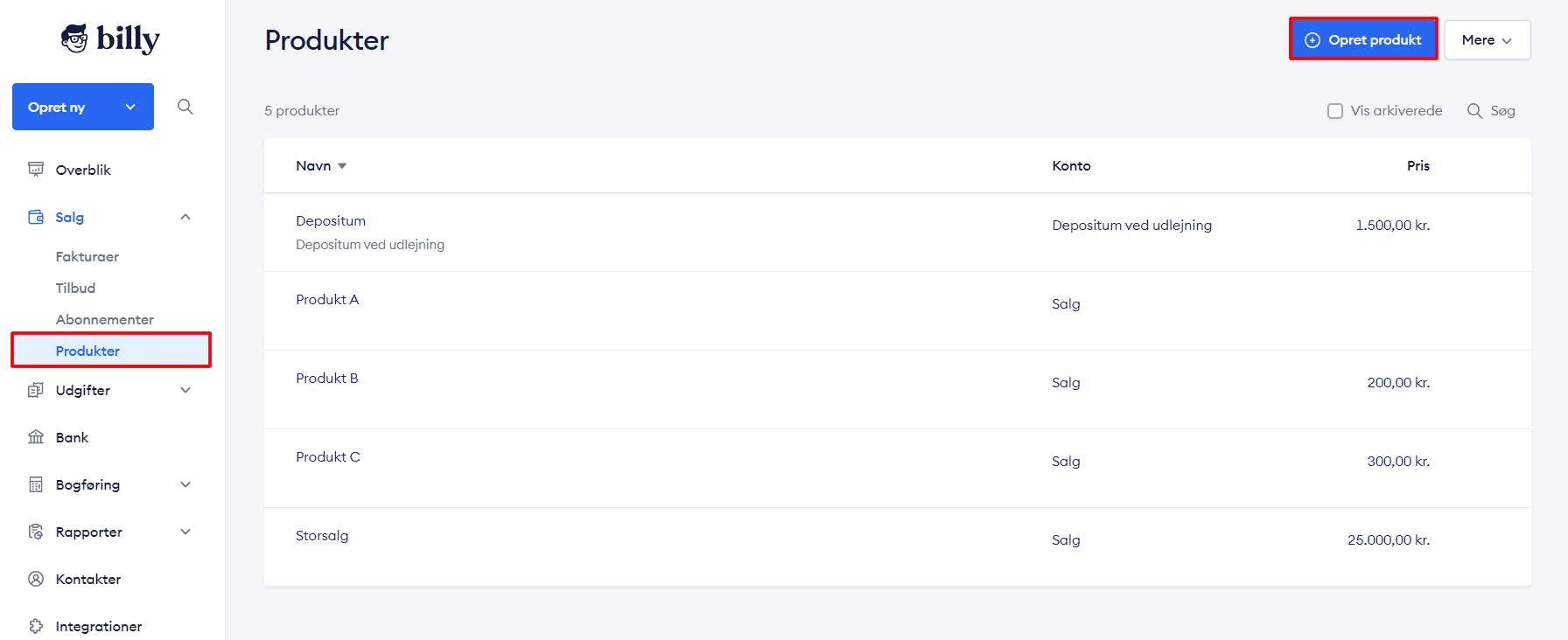This screenshot has height=640, width=1568.
Task: Open the Produkt B row
Action: (898, 390)
